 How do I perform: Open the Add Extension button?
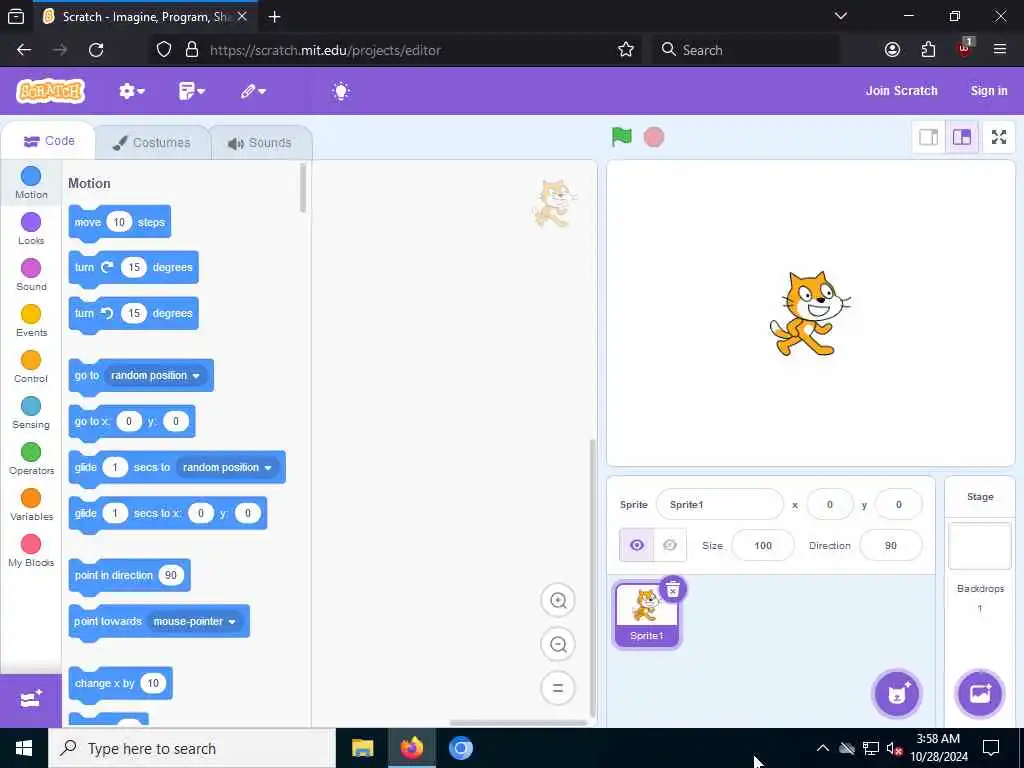pyautogui.click(x=31, y=700)
